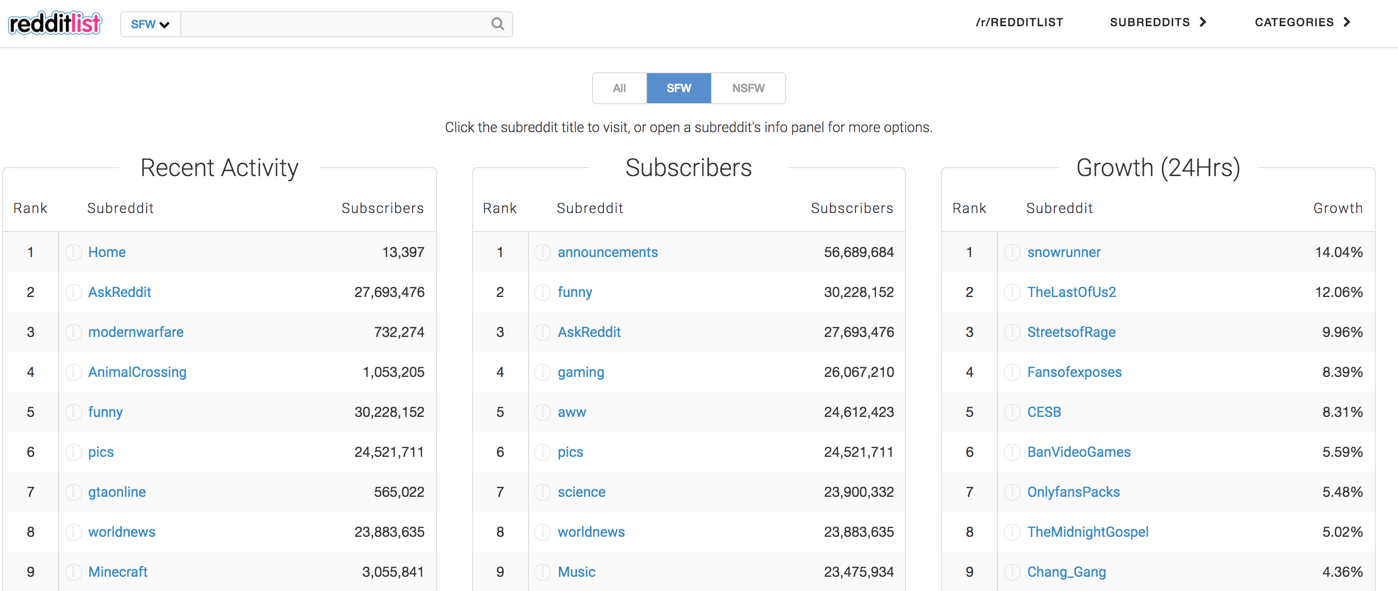
Task: Visit the AnimalCrossing subreddit
Action: pos(137,372)
